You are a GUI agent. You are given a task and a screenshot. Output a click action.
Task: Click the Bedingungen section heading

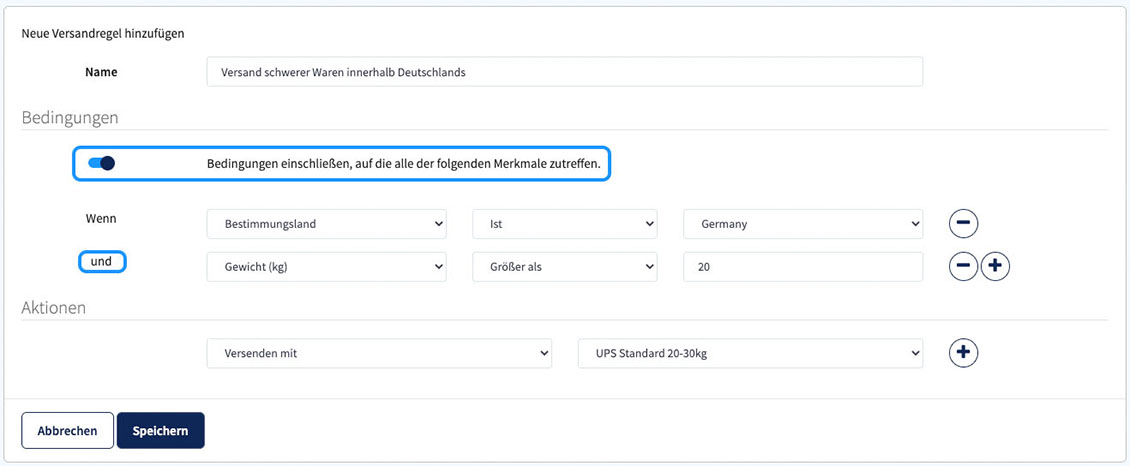(x=70, y=117)
